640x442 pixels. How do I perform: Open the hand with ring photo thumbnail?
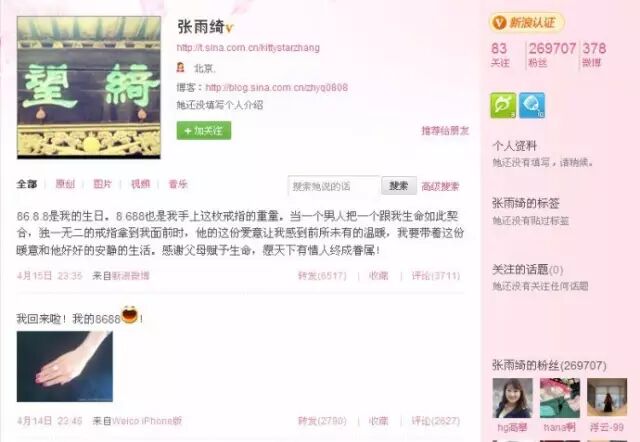pos(64,366)
